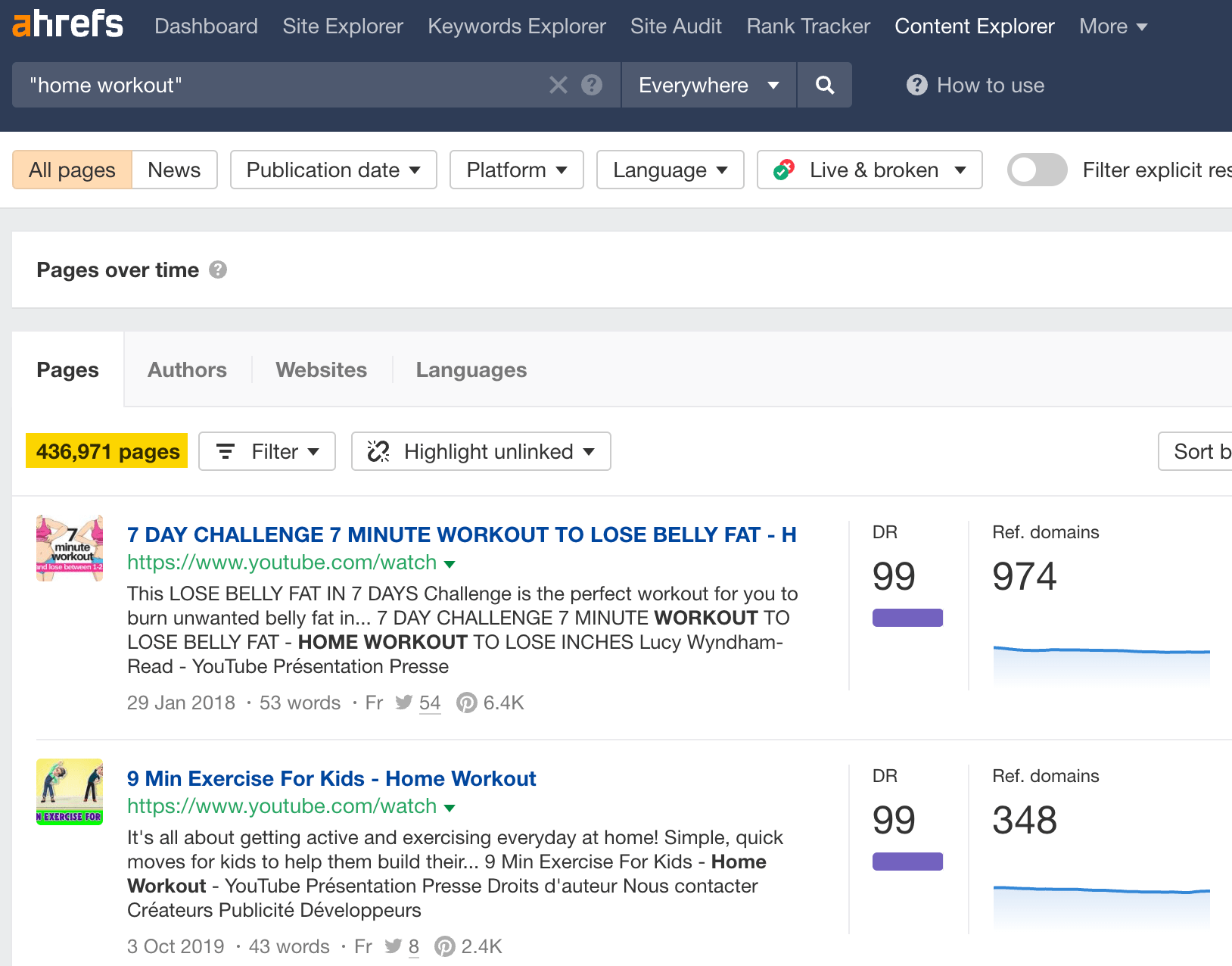The image size is (1232, 966).
Task: Open the Publication date dropdown
Action: pyautogui.click(x=333, y=170)
